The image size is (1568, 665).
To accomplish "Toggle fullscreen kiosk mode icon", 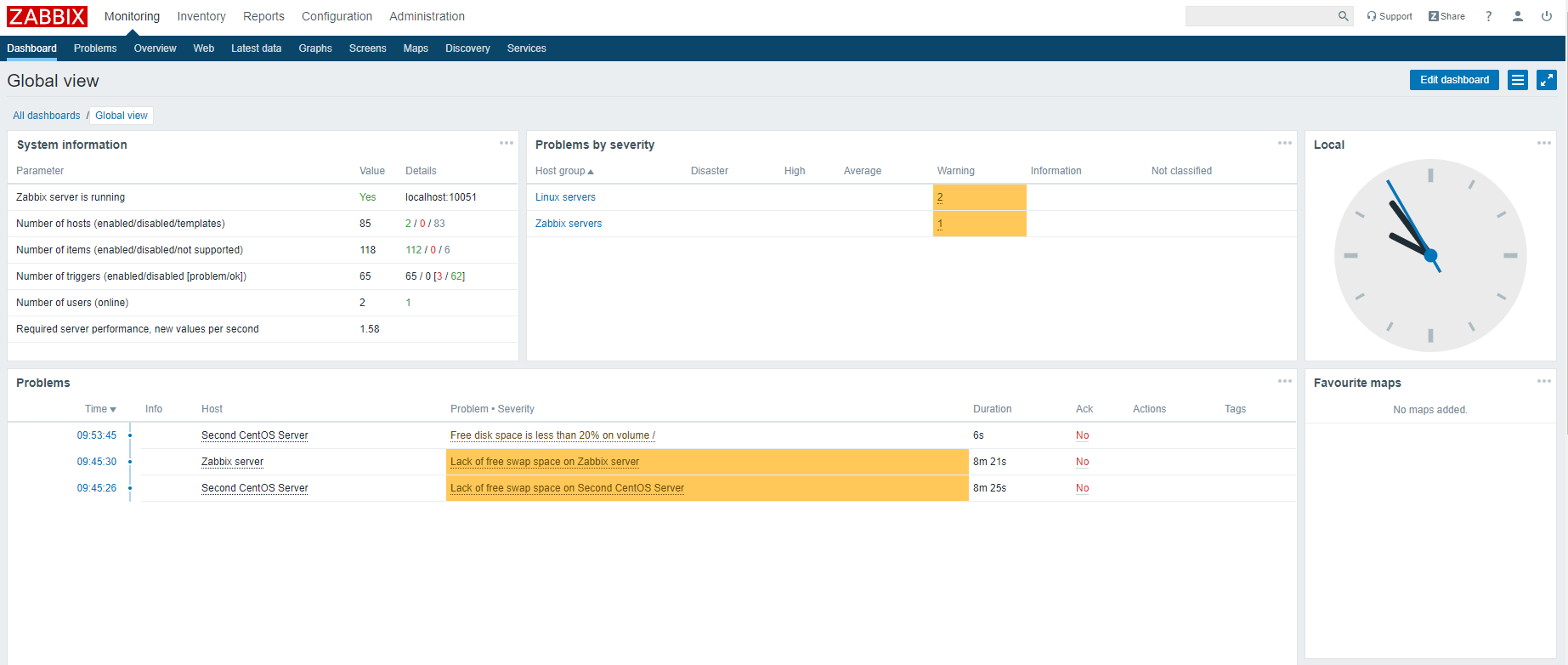I will click(1547, 80).
